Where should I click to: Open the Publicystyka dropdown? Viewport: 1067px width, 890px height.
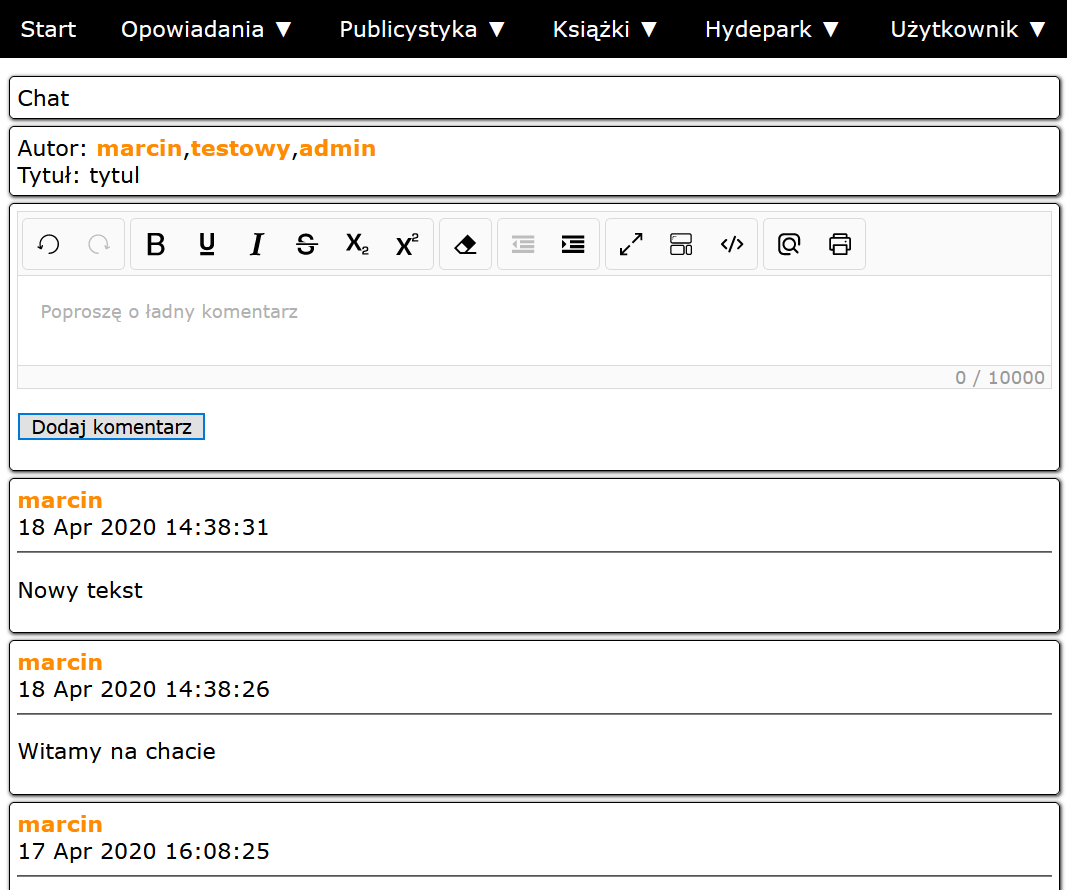pyautogui.click(x=423, y=29)
